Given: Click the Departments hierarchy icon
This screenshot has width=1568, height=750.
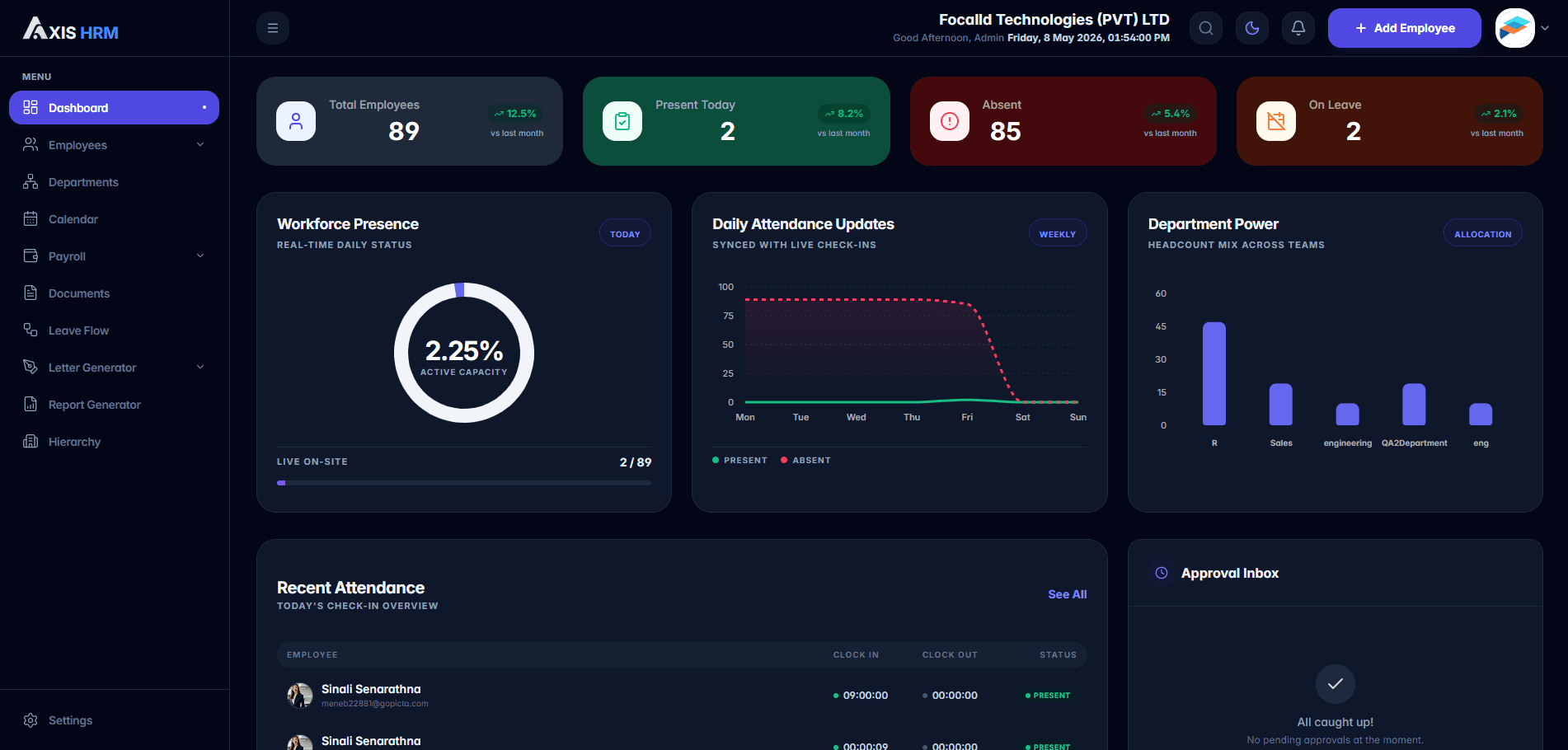Looking at the screenshot, I should [31, 182].
